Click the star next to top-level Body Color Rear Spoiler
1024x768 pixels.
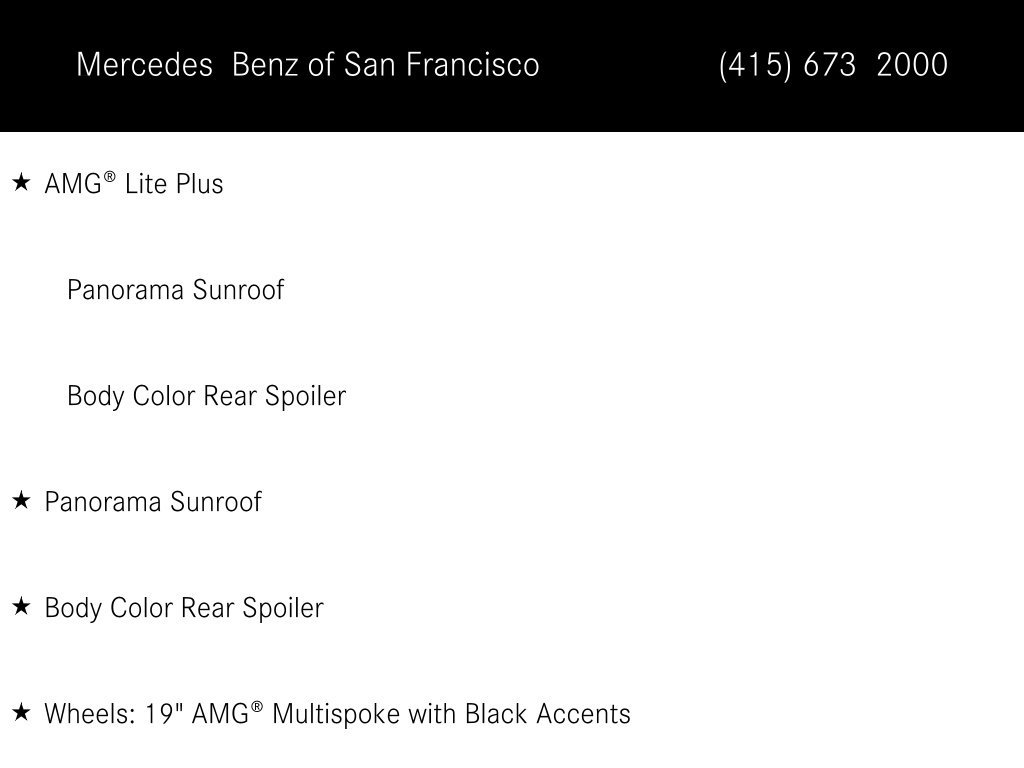coord(21,606)
